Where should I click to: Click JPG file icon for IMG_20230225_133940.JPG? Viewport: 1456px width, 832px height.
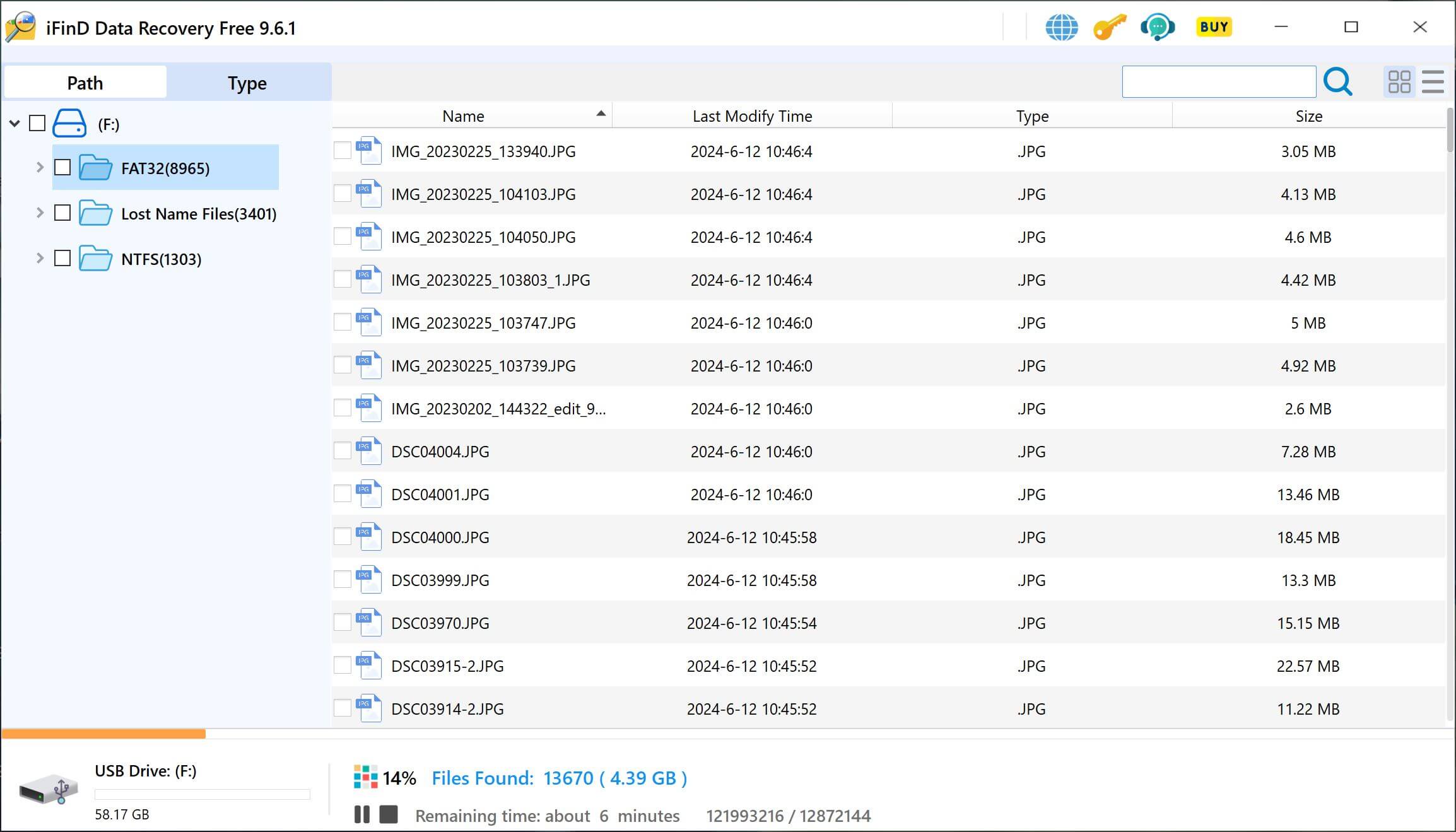point(369,151)
